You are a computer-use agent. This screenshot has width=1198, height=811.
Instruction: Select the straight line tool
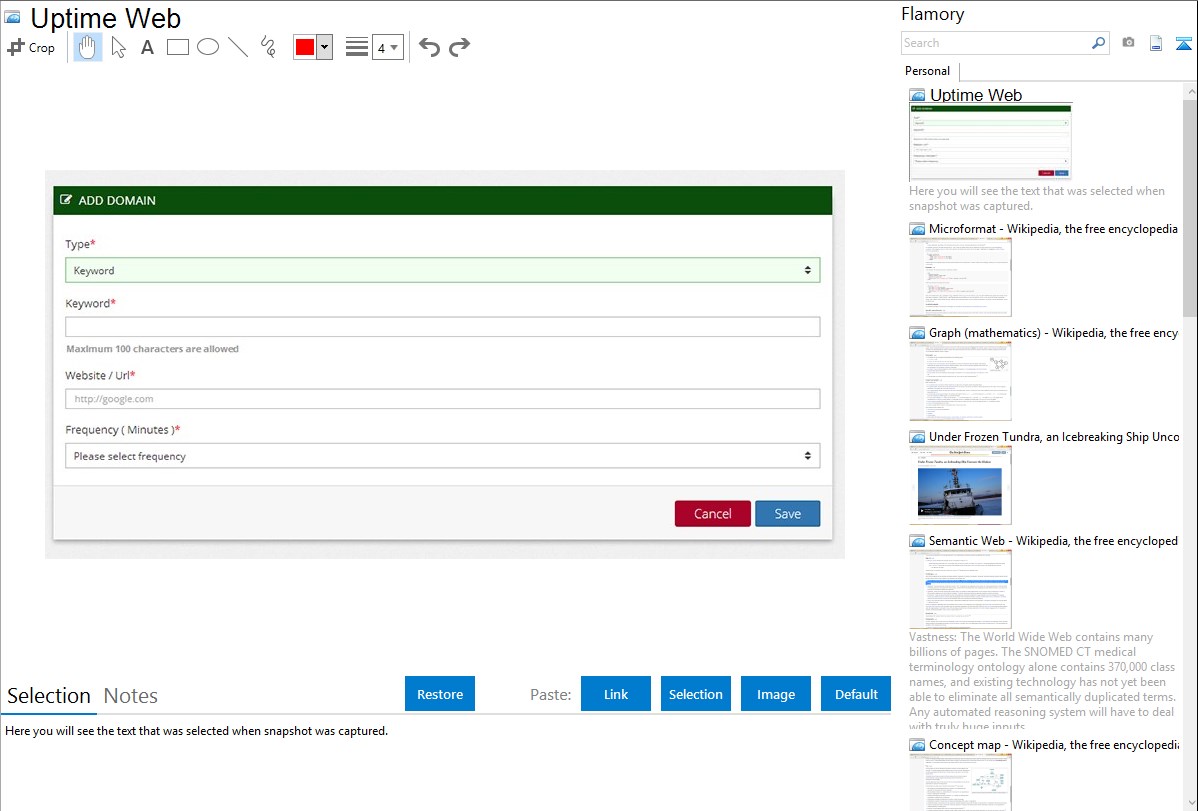coord(238,47)
